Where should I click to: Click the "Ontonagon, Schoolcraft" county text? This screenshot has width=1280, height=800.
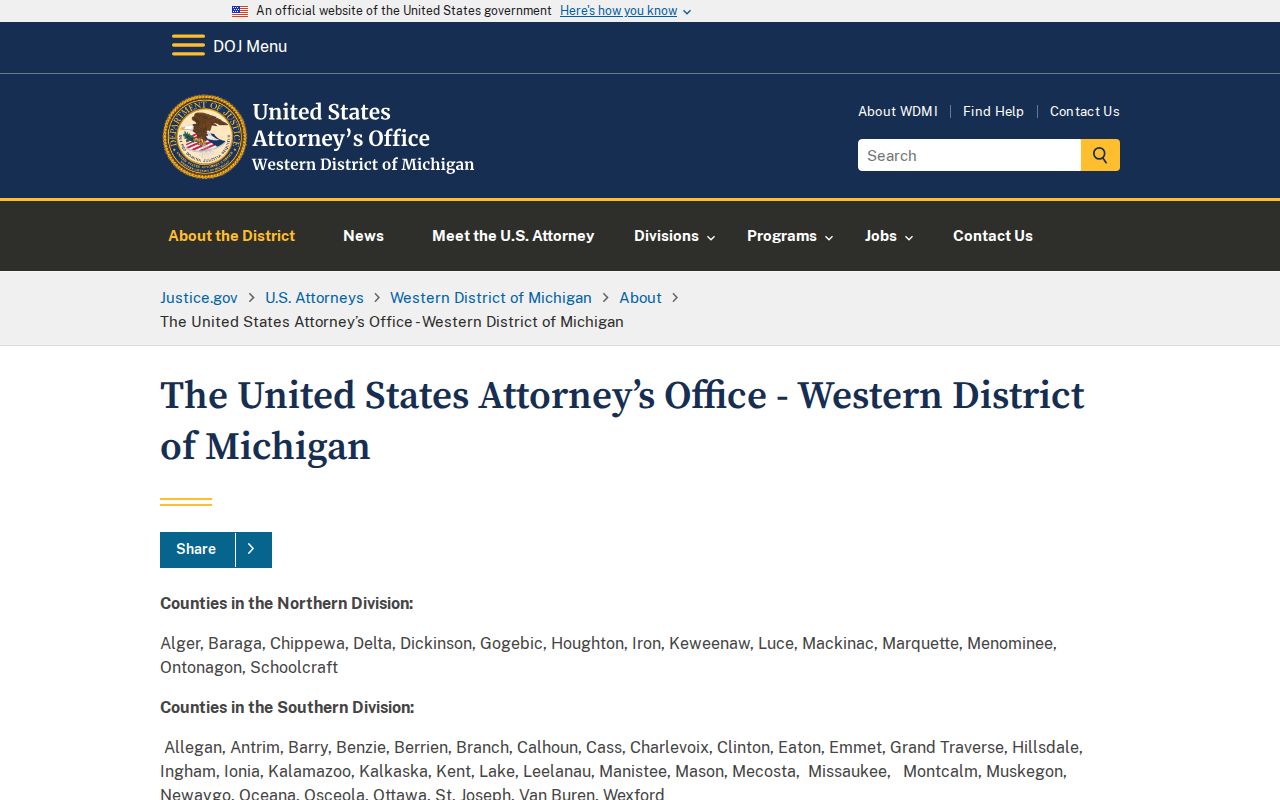click(249, 668)
